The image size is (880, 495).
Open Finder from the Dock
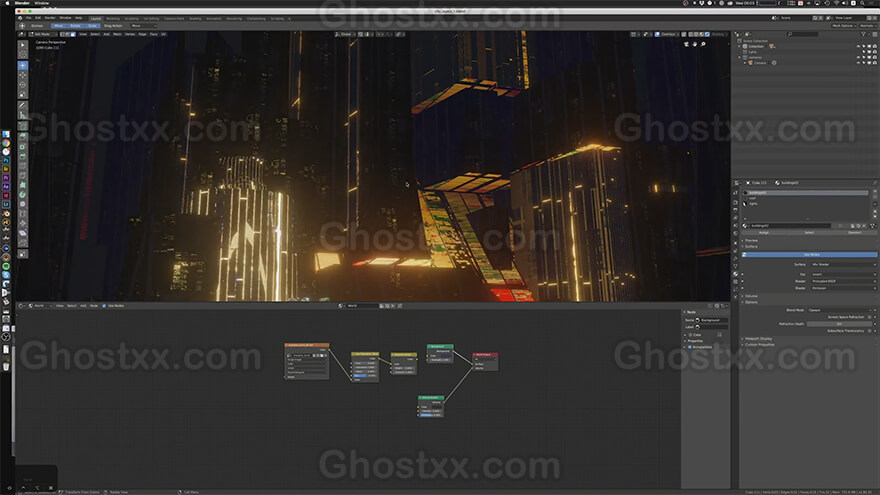point(6,134)
